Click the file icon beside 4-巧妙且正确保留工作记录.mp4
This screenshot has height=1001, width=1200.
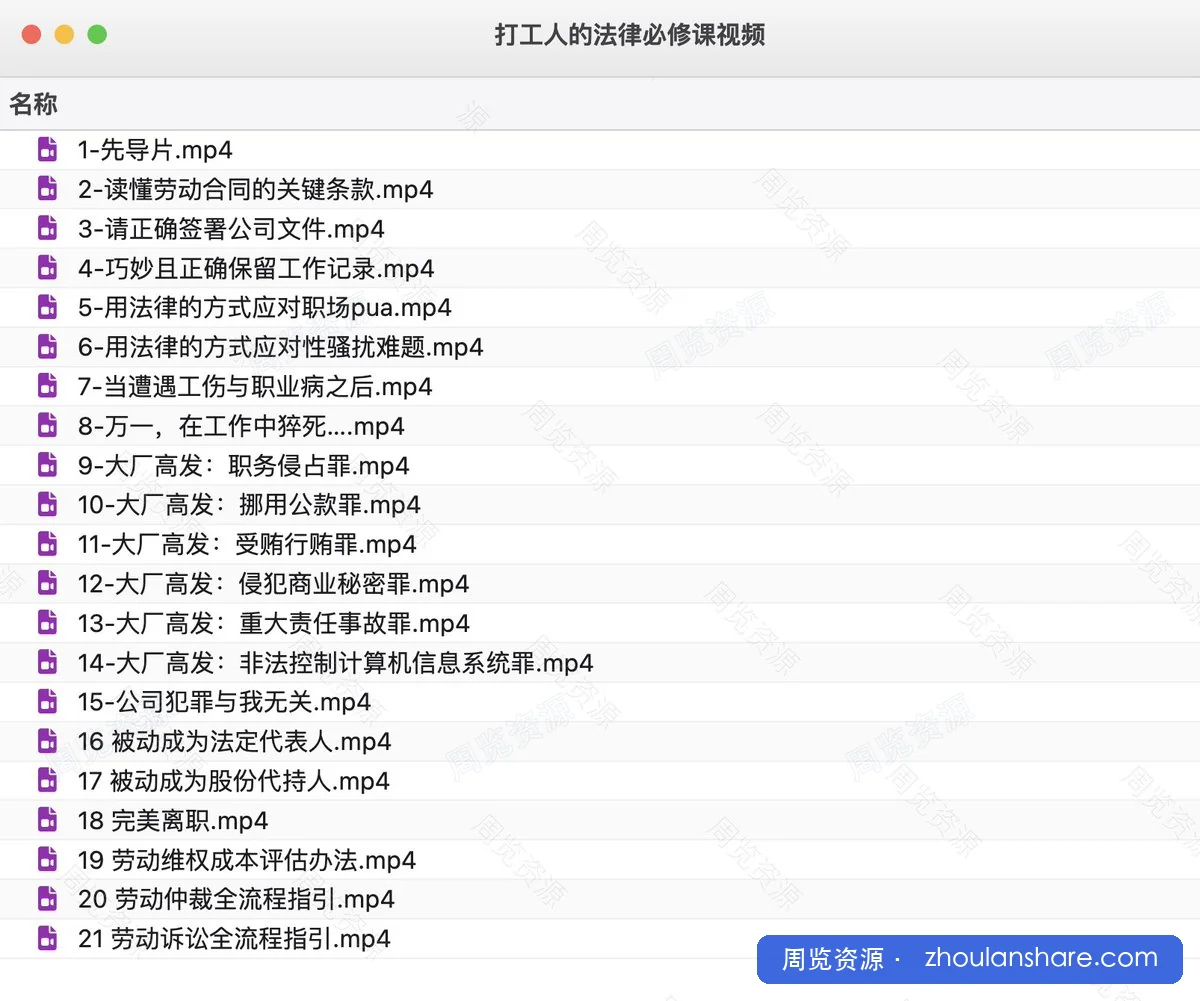[x=47, y=268]
